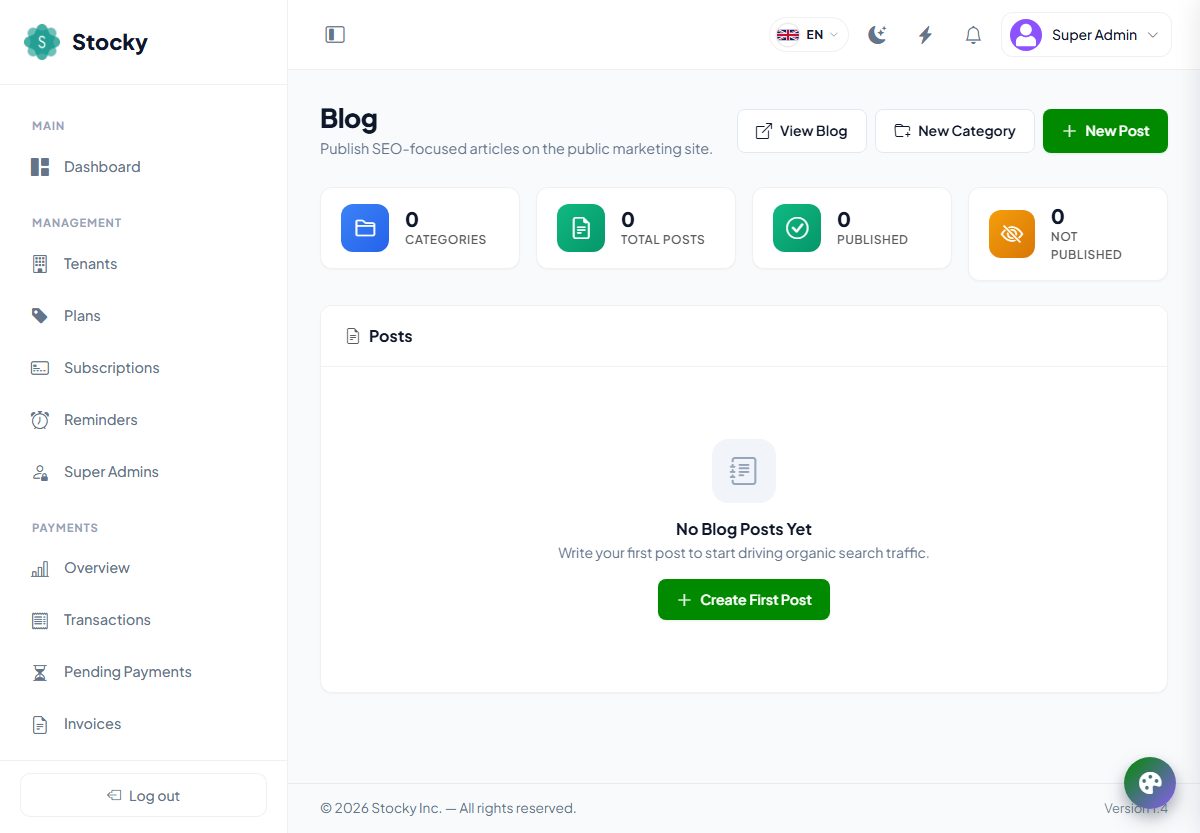The height and width of the screenshot is (833, 1200).
Task: Click the Reminders alarm clock icon
Action: click(x=40, y=420)
